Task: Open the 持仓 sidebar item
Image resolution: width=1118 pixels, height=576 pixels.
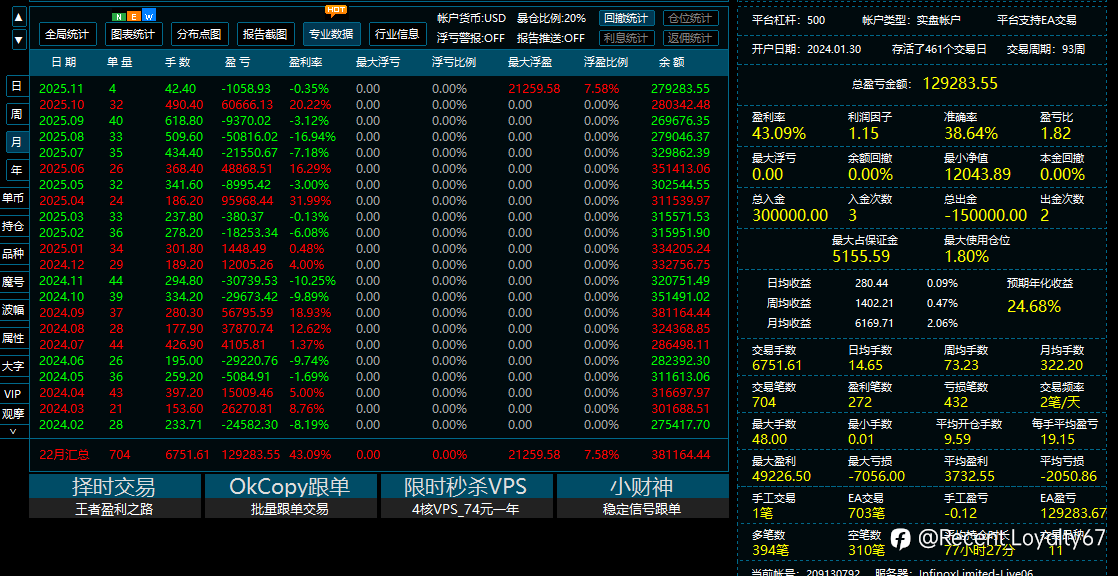Action: (13, 226)
